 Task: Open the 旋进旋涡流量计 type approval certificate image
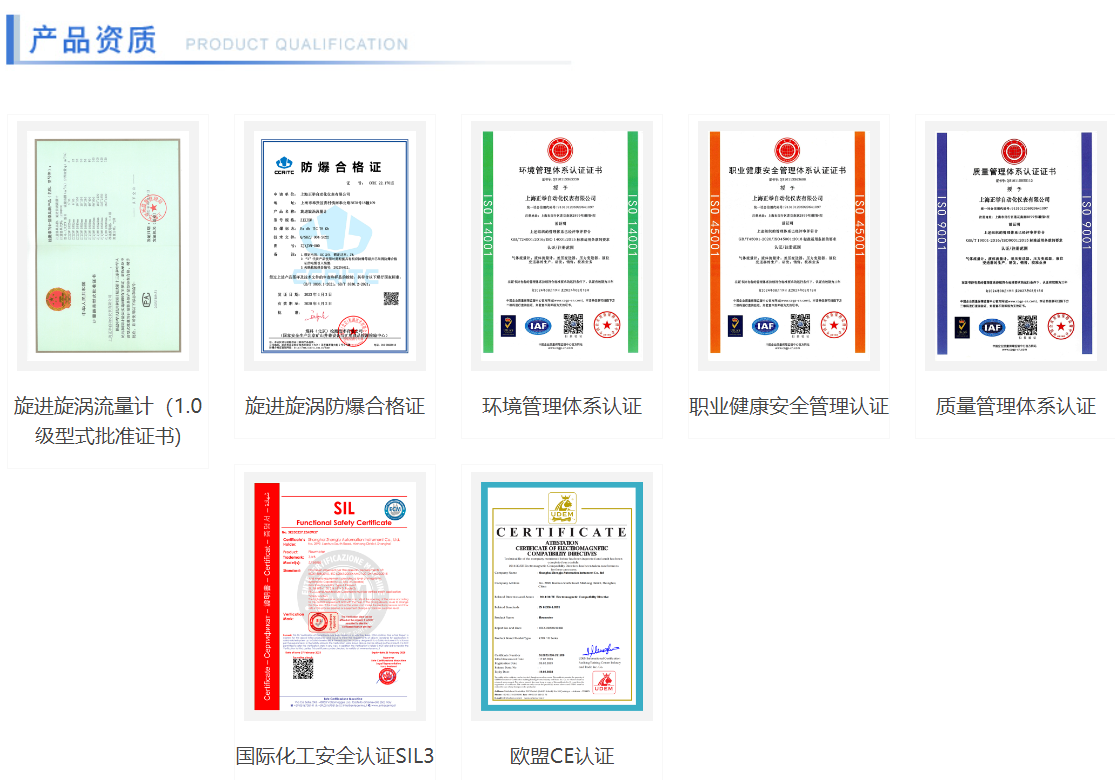click(x=108, y=246)
